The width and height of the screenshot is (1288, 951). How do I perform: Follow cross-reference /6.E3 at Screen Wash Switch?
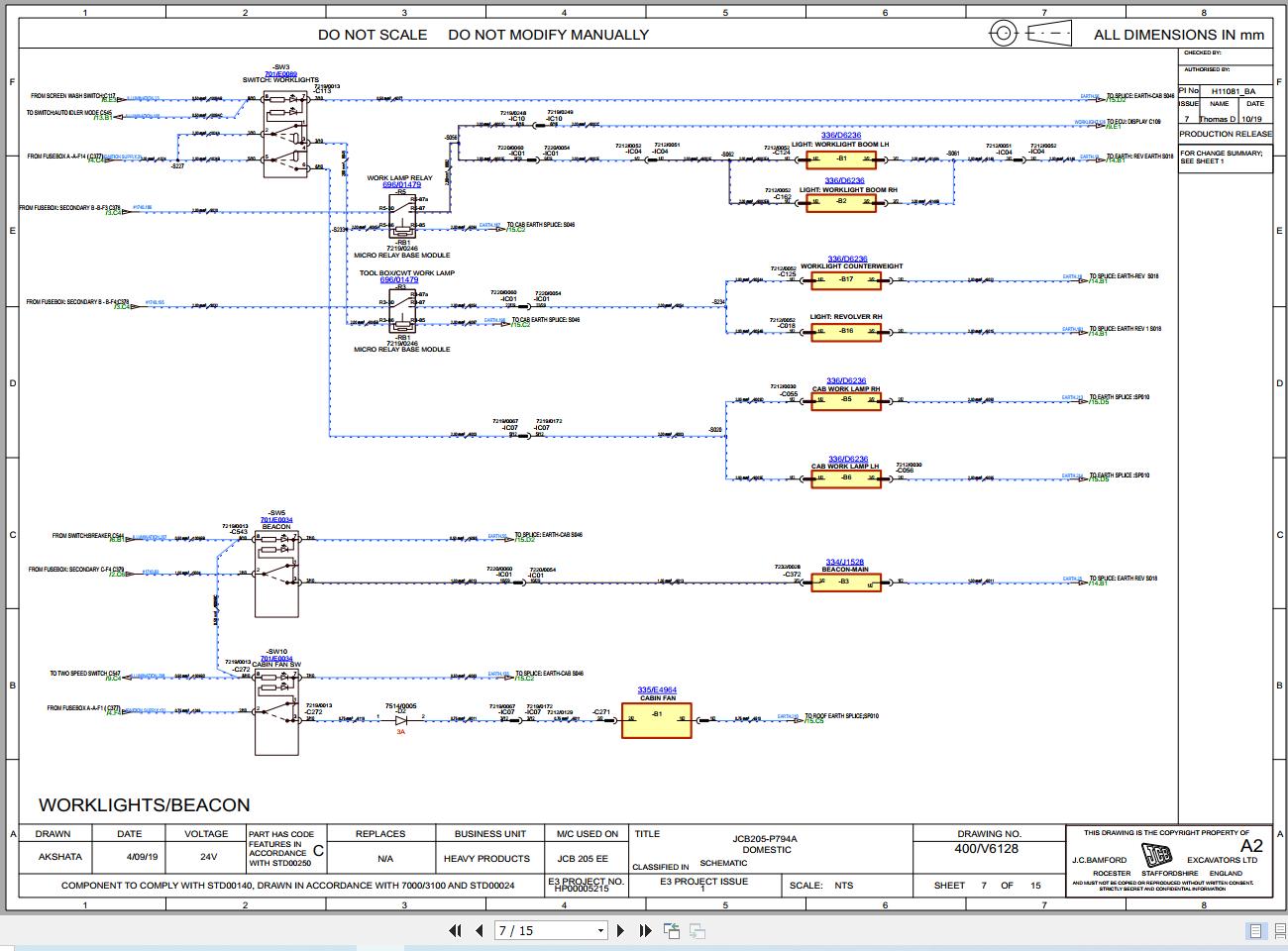coord(110,100)
